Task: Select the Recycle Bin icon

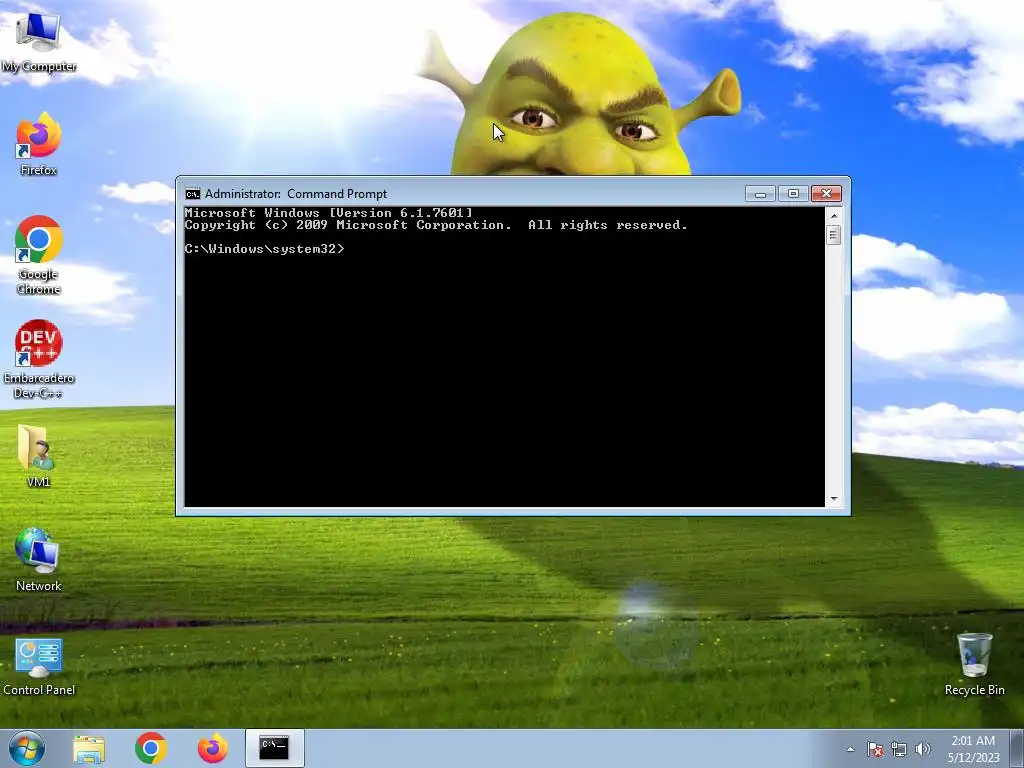Action: click(974, 664)
